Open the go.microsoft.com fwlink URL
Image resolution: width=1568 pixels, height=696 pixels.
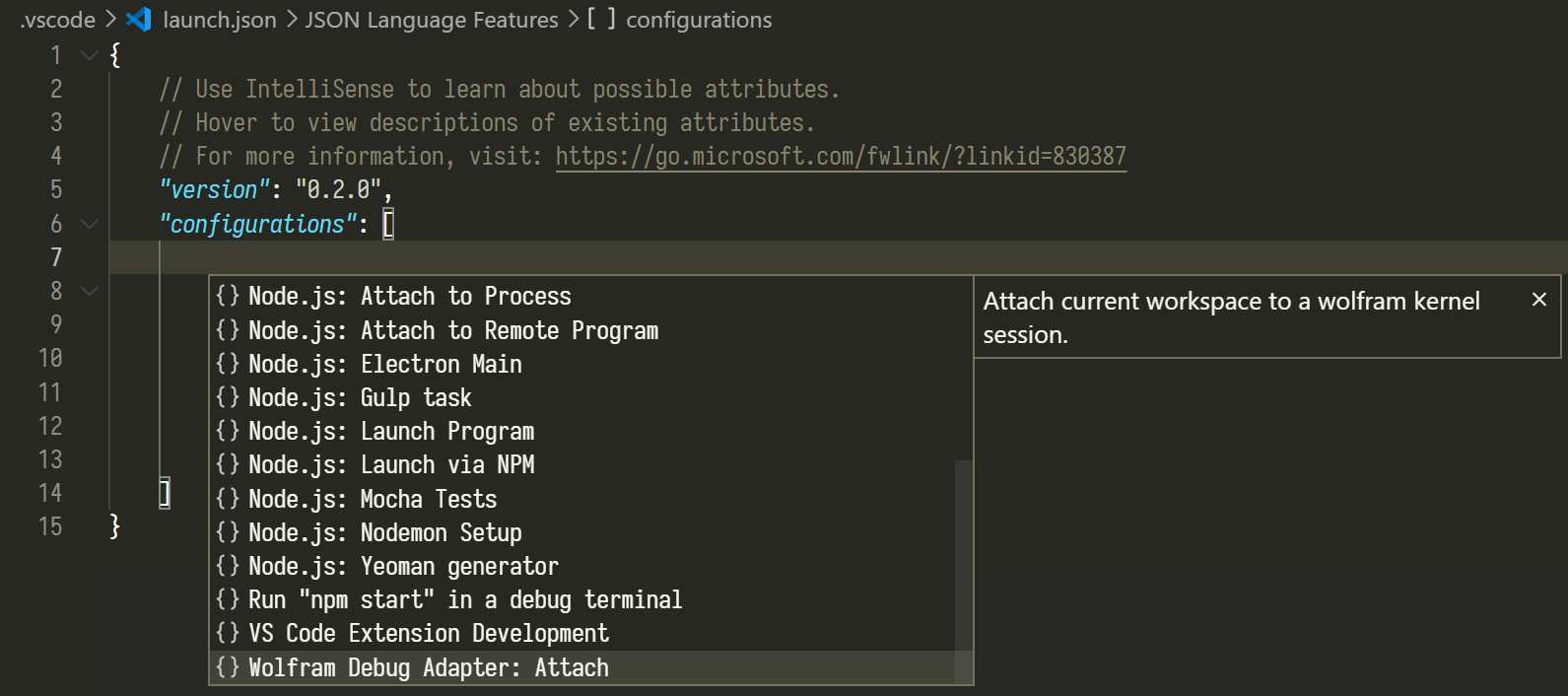(841, 156)
